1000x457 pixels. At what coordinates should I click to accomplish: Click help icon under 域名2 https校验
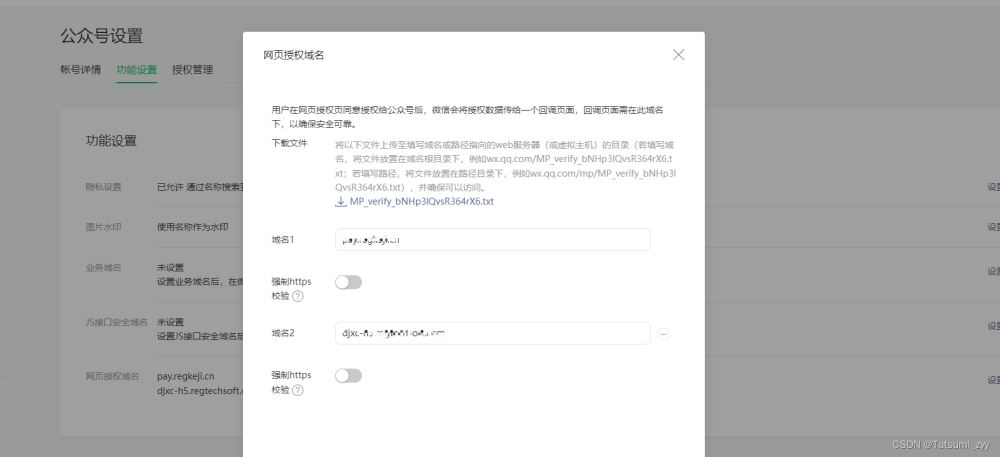(297, 390)
